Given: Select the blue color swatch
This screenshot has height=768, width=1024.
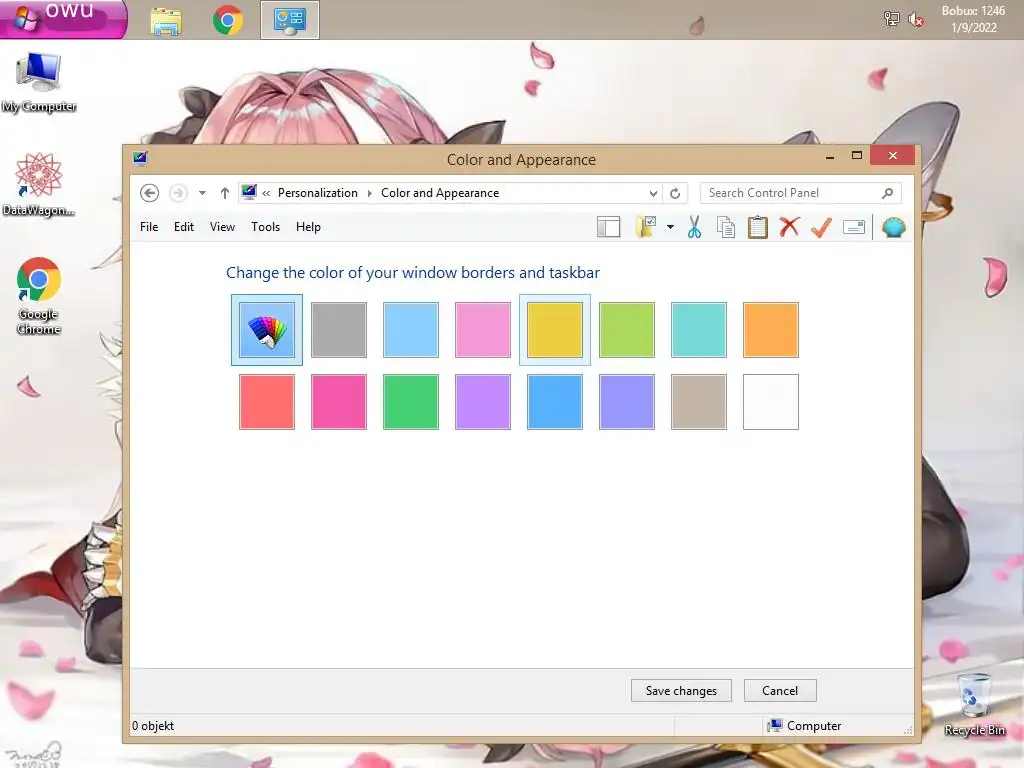Looking at the screenshot, I should (x=554, y=402).
